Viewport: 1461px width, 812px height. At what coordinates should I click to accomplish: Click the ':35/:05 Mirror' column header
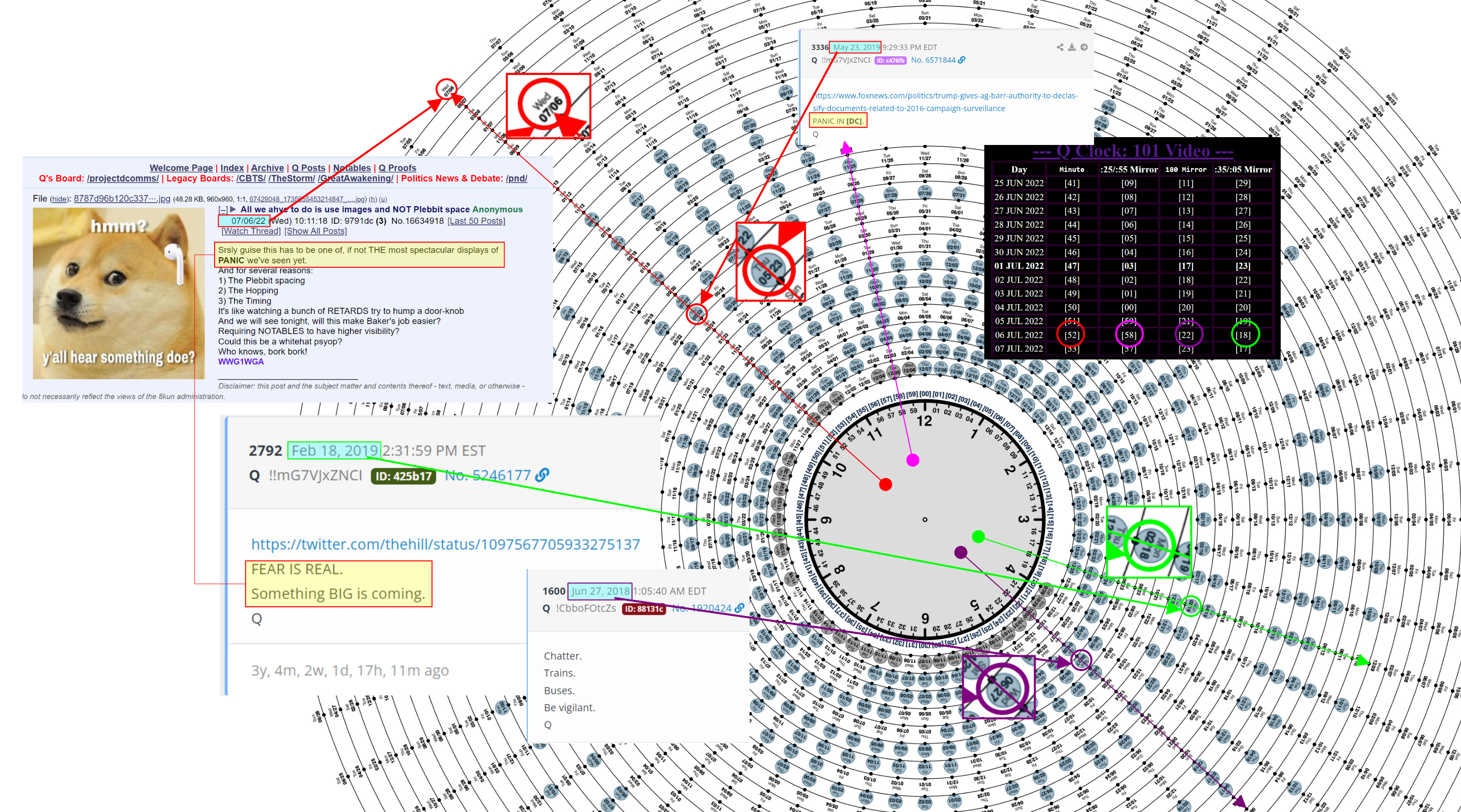pyautogui.click(x=1242, y=169)
